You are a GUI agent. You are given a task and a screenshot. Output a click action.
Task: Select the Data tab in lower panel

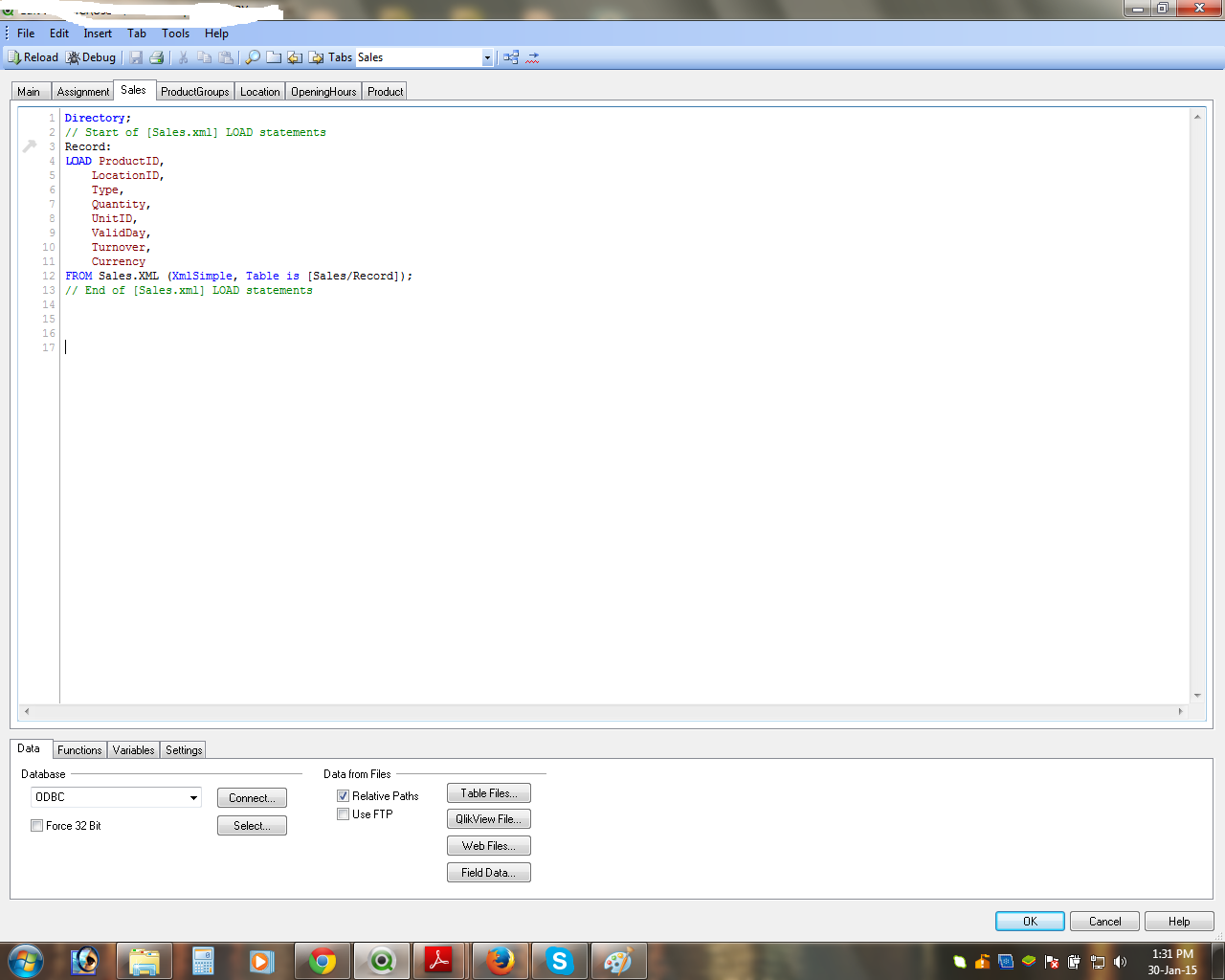point(29,748)
